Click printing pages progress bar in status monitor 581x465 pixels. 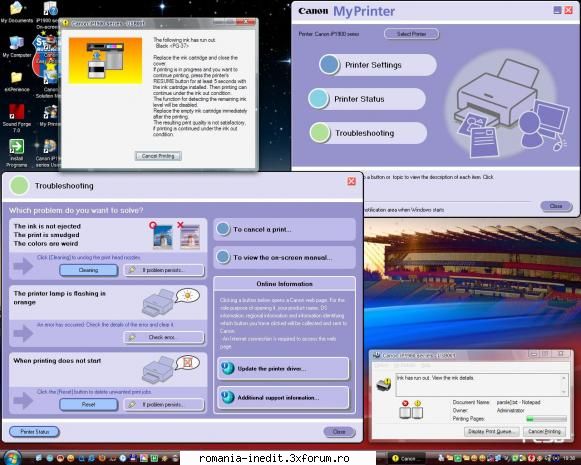(547, 419)
